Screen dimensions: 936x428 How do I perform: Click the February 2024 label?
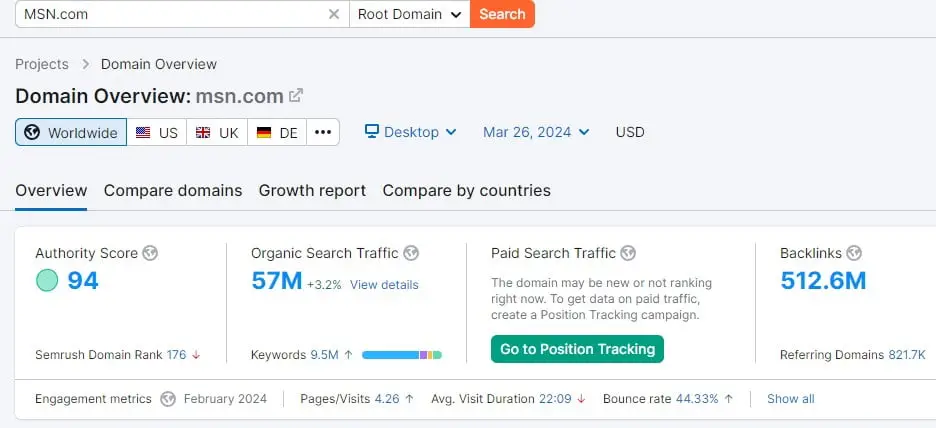tap(225, 399)
